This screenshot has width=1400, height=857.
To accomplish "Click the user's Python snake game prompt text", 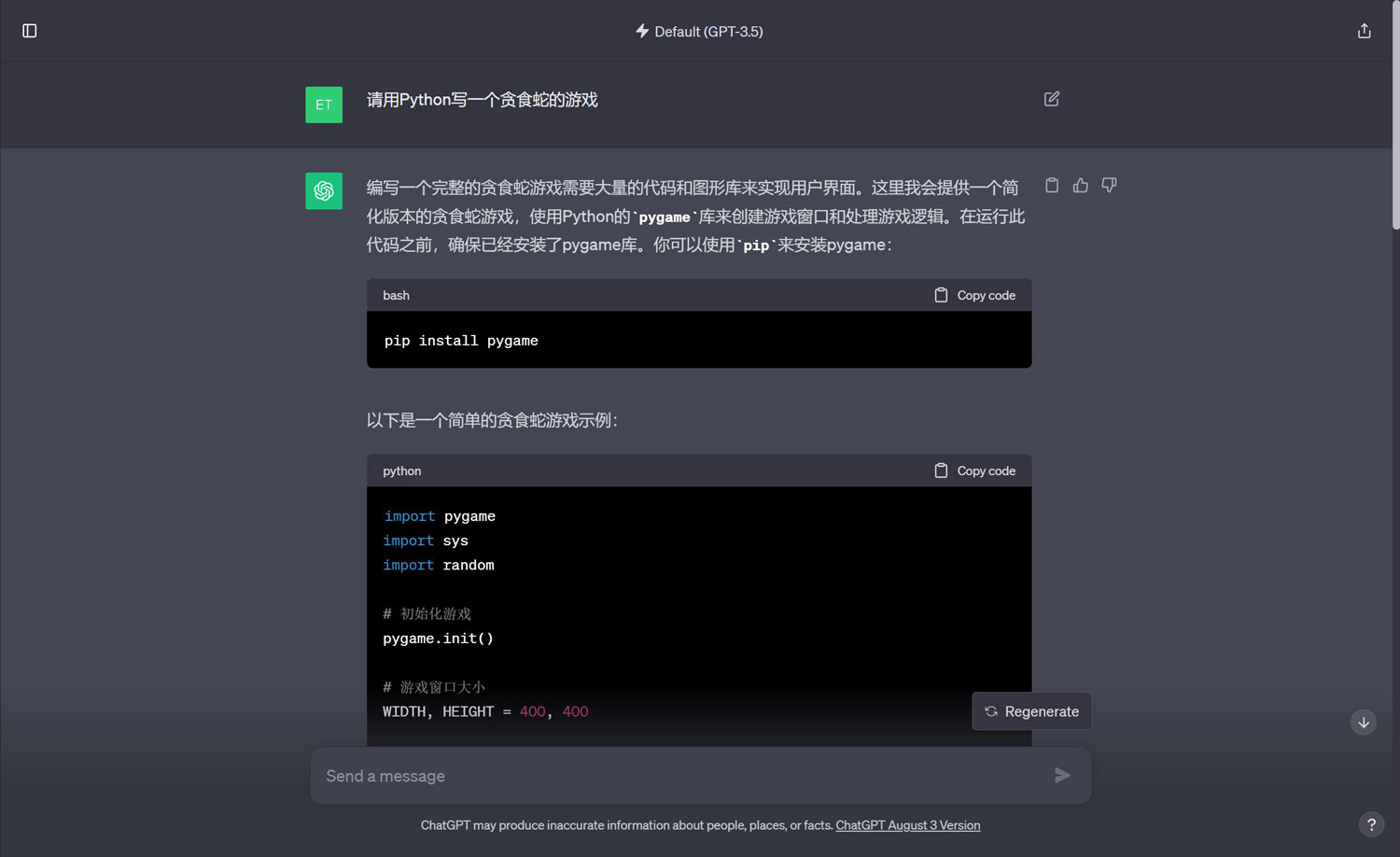I will click(482, 100).
